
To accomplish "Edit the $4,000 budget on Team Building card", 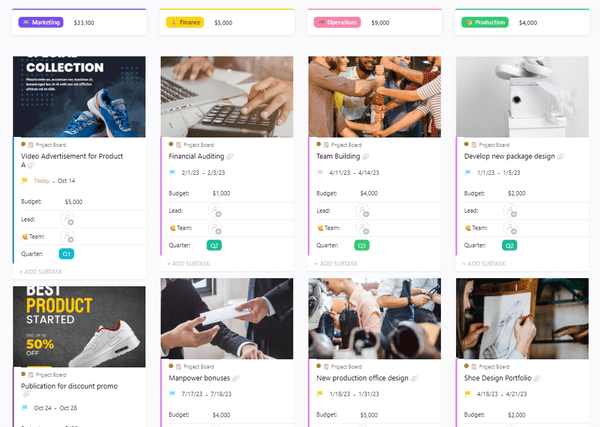I will 369,193.
